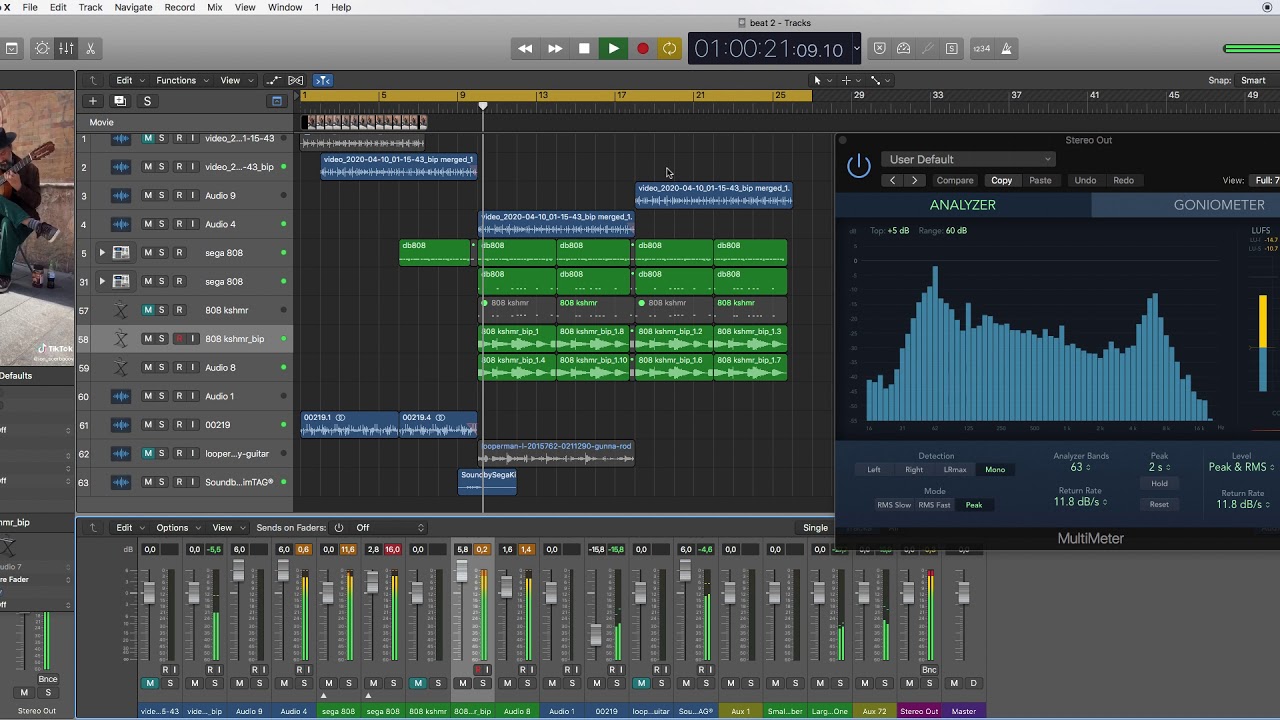Open the Snap Smart dropdown
Screen dimensions: 1280x720
tap(1258, 81)
